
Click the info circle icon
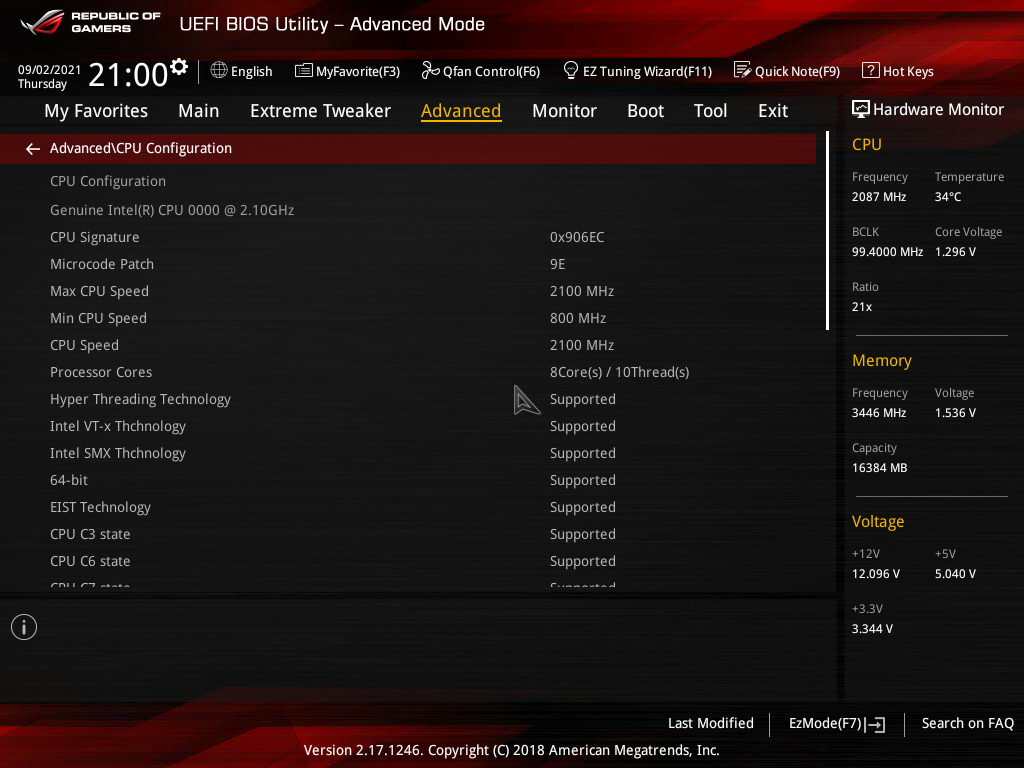tap(24, 627)
